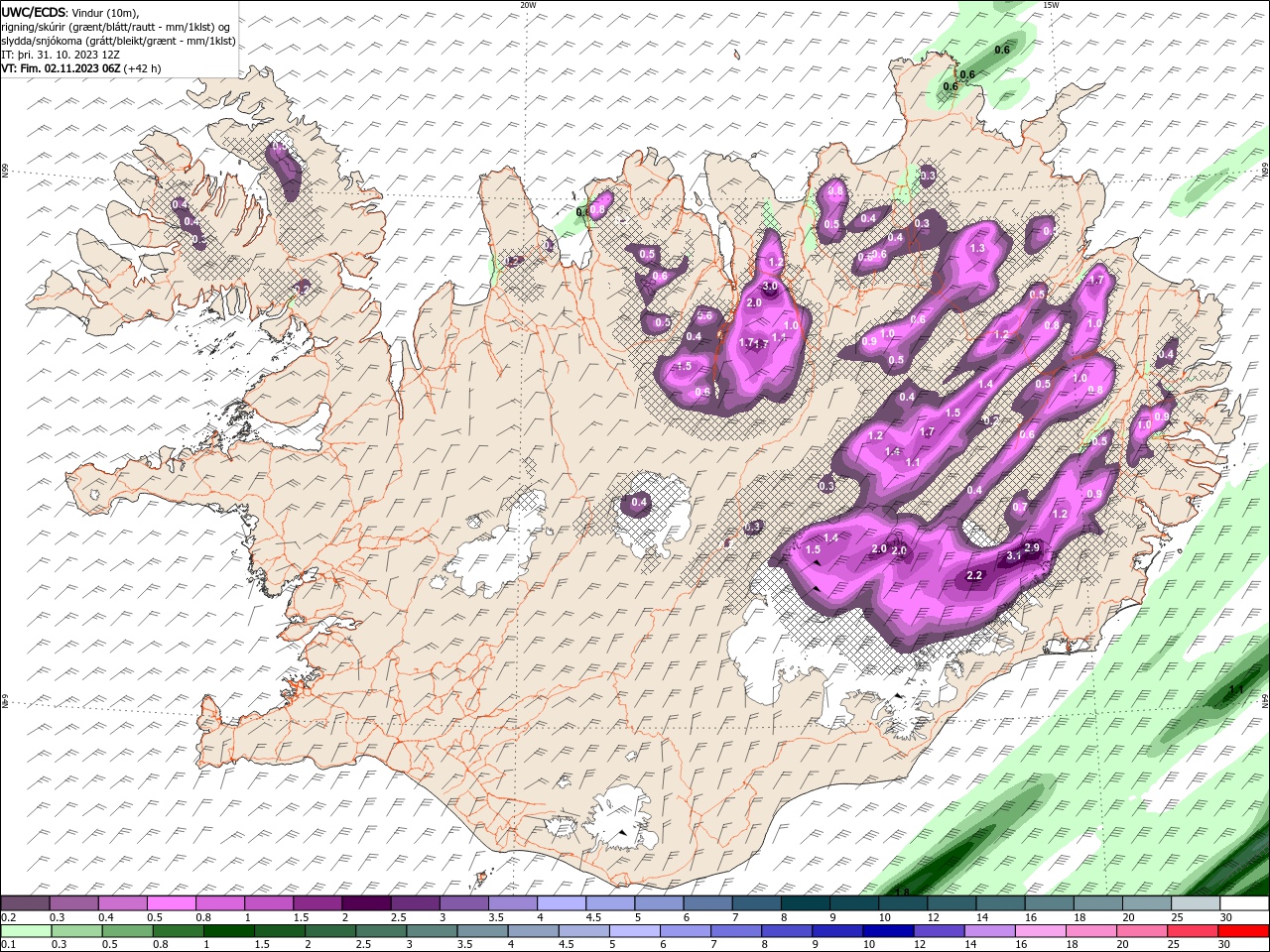Click the '2.2' snowfall value on the map
Screen dimensions: 1270x952
974,575
